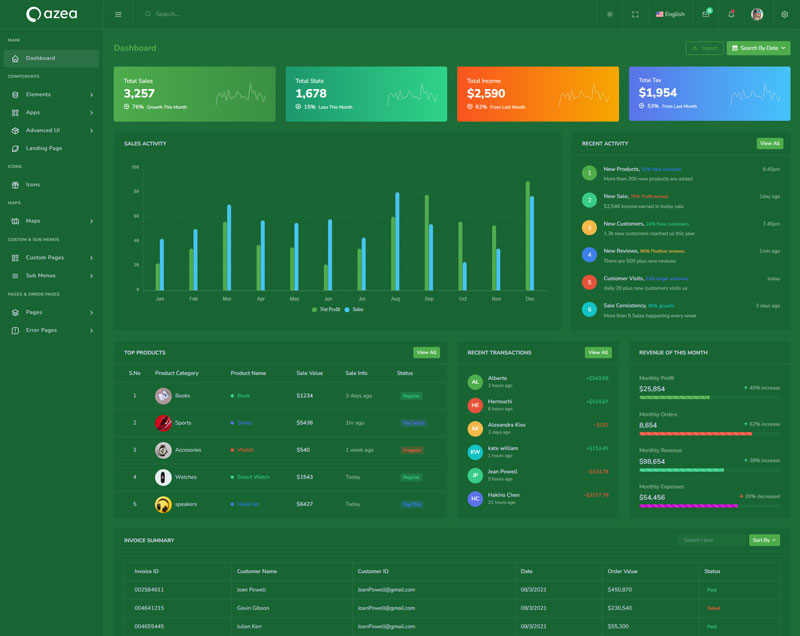Click the Import button

705,48
